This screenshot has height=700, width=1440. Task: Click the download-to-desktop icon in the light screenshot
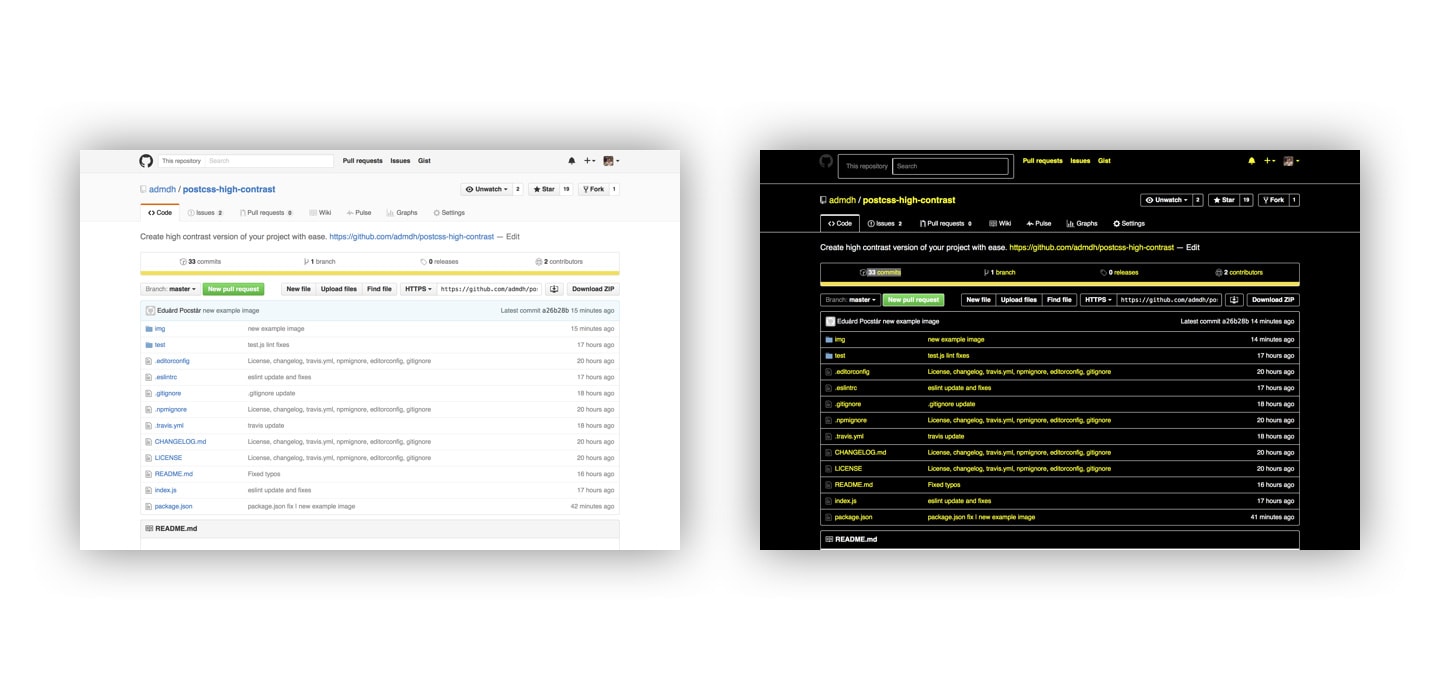coord(554,289)
